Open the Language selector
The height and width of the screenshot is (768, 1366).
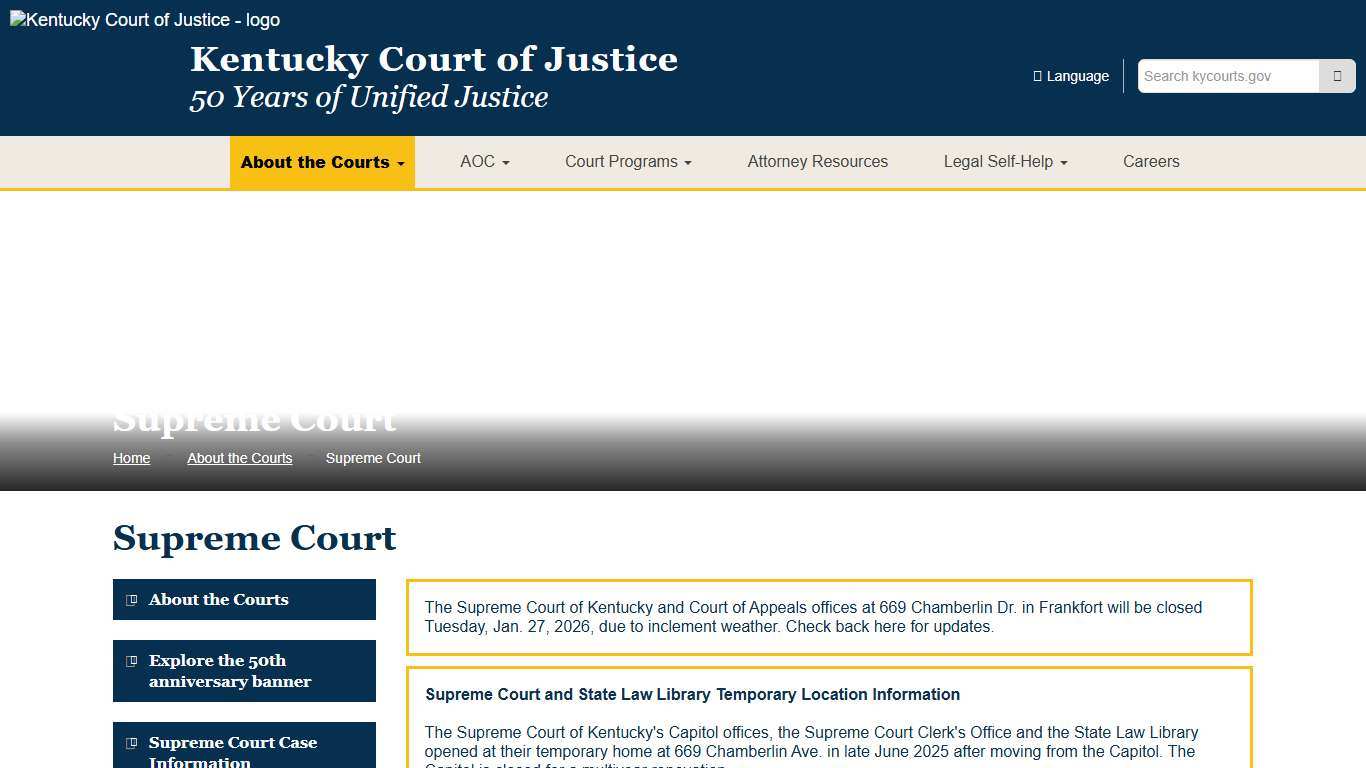click(1071, 75)
